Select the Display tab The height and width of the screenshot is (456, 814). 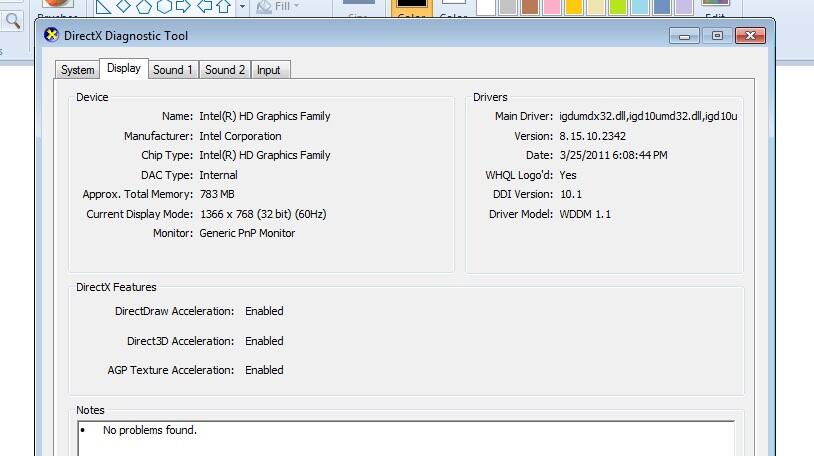pyautogui.click(x=124, y=68)
